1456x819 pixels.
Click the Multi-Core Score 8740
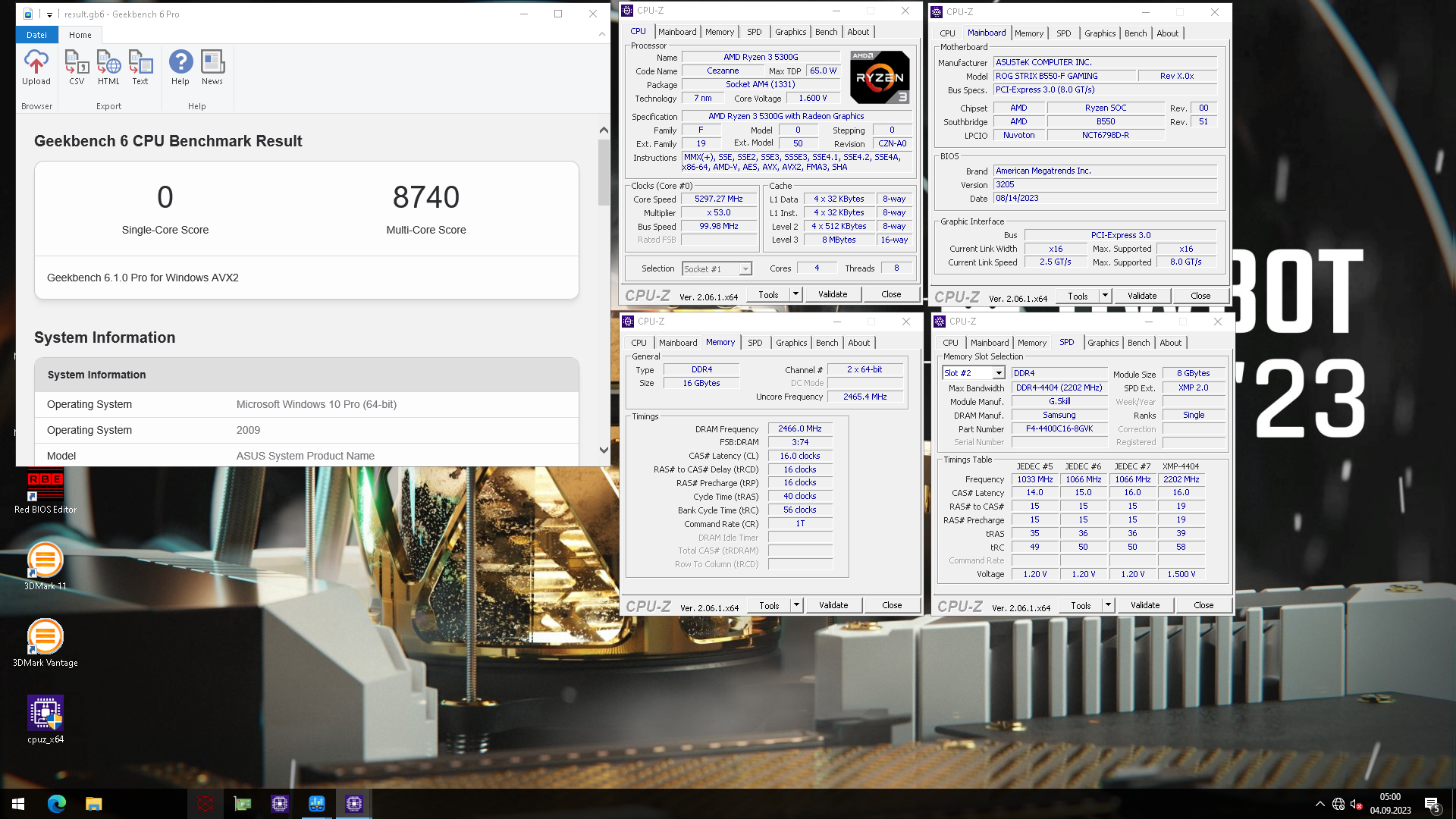coord(425,197)
